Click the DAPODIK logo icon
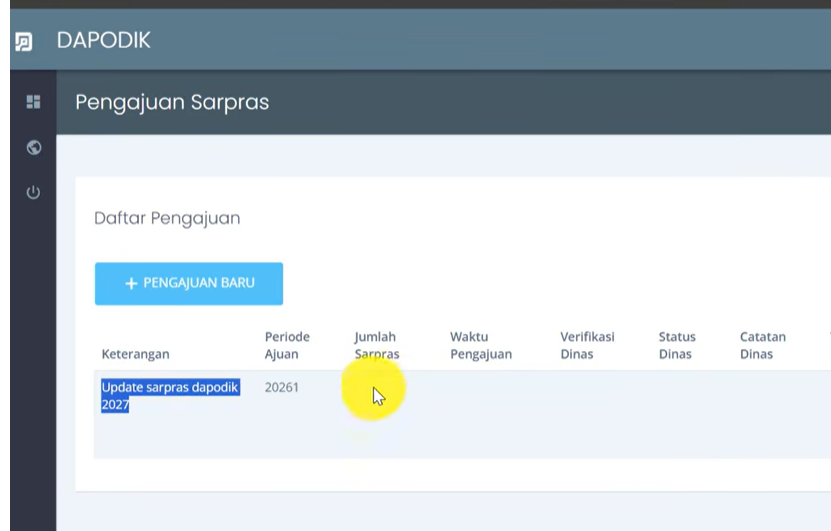This screenshot has height=531, width=831. pos(24,41)
